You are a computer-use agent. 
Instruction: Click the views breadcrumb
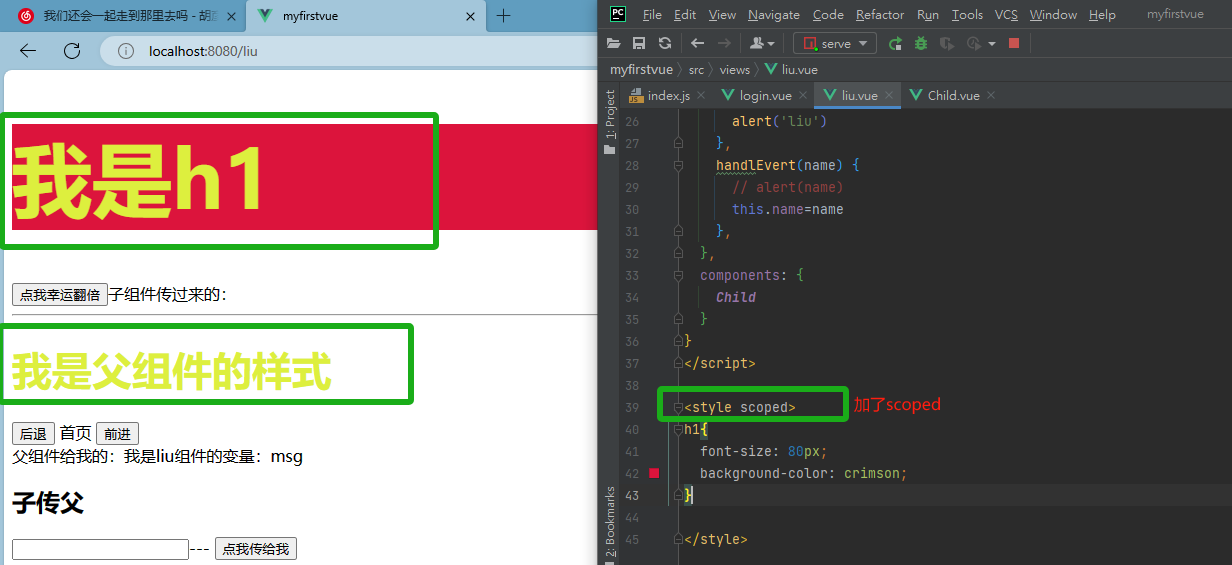(x=734, y=70)
